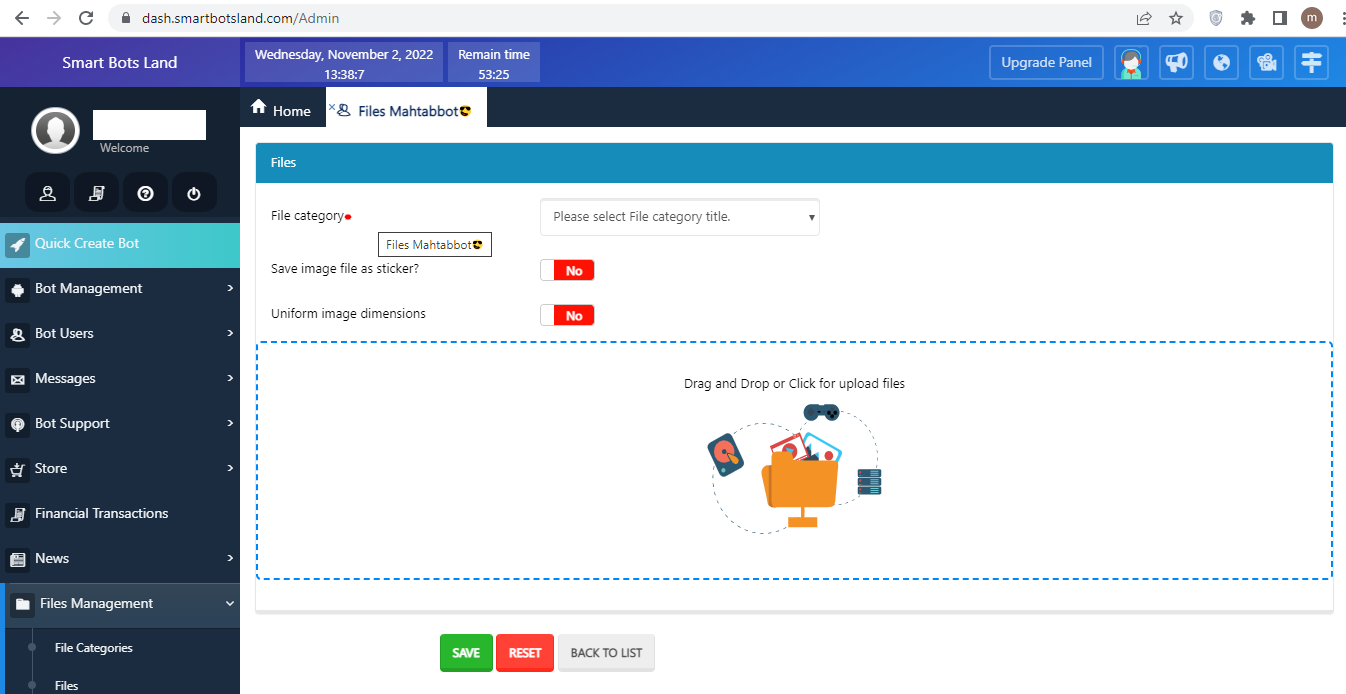This screenshot has width=1346, height=694.
Task: Click the 'Wednesday, November 2, 2022' date box
Action: coord(344,63)
